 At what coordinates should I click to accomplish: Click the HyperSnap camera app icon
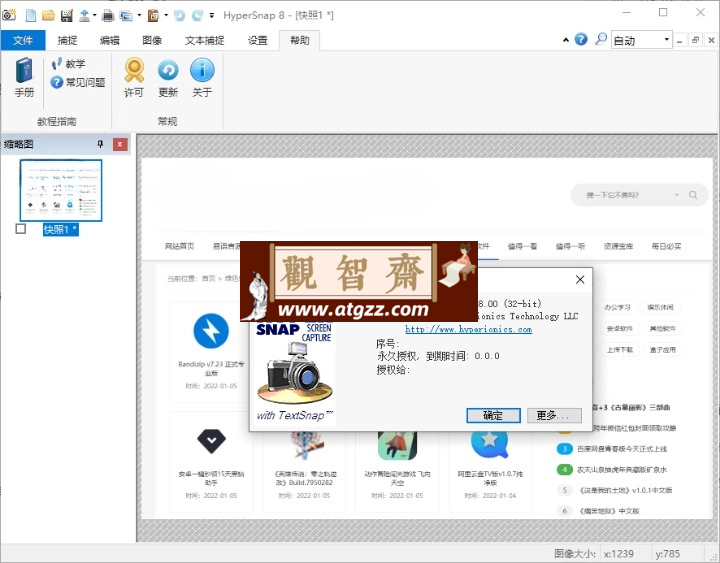pyautogui.click(x=9, y=15)
